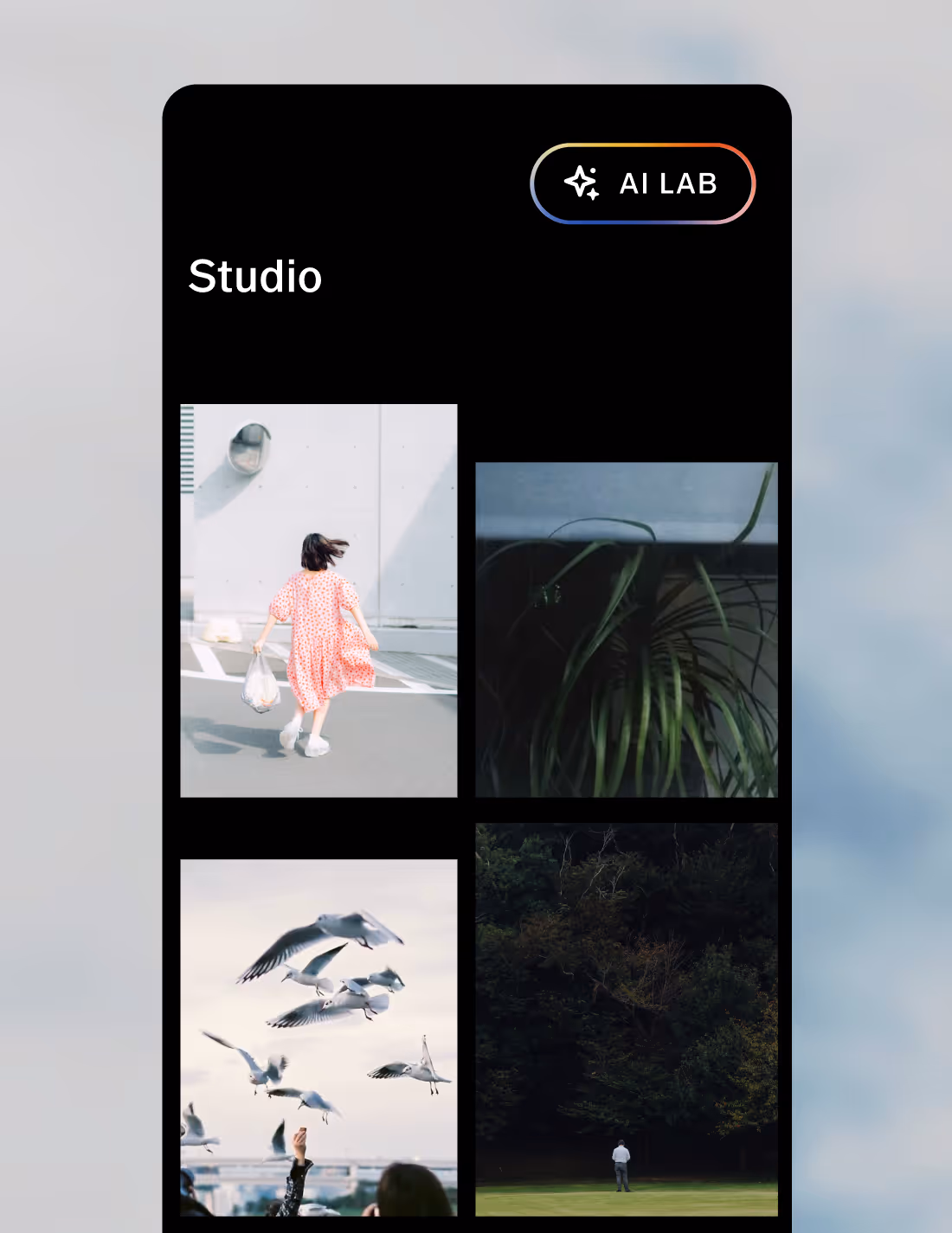Screen dimensions: 952x1233
Task: Open the flying seagulls photo
Action: (318, 1038)
